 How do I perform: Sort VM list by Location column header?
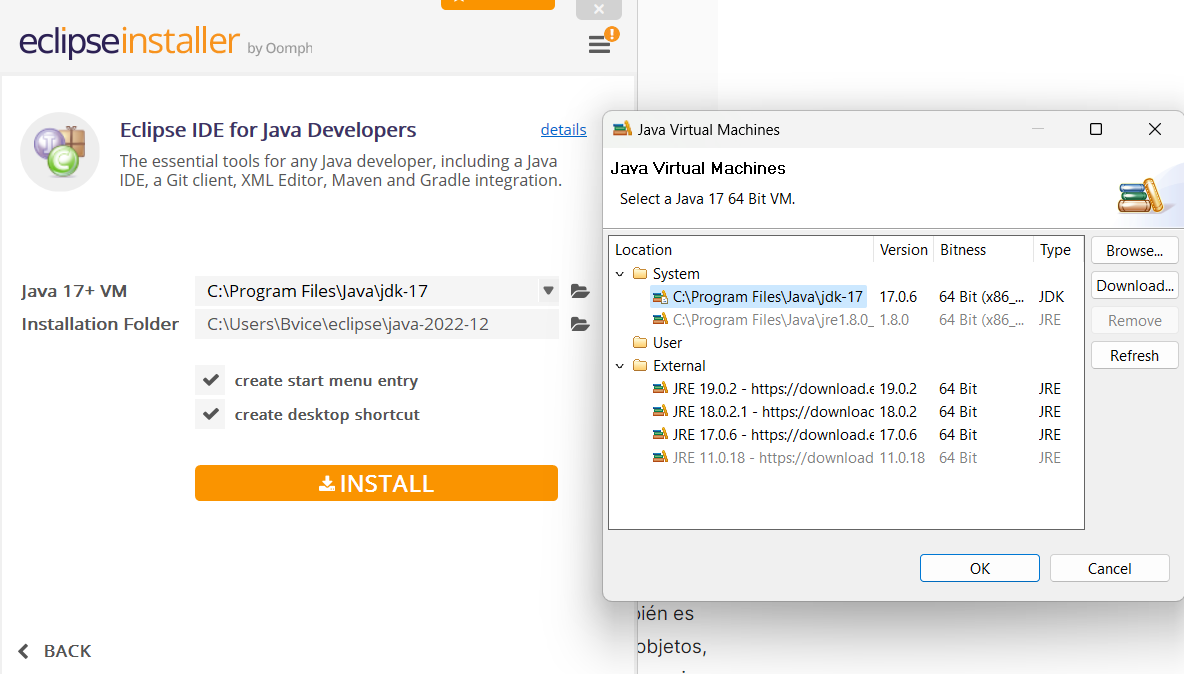742,250
